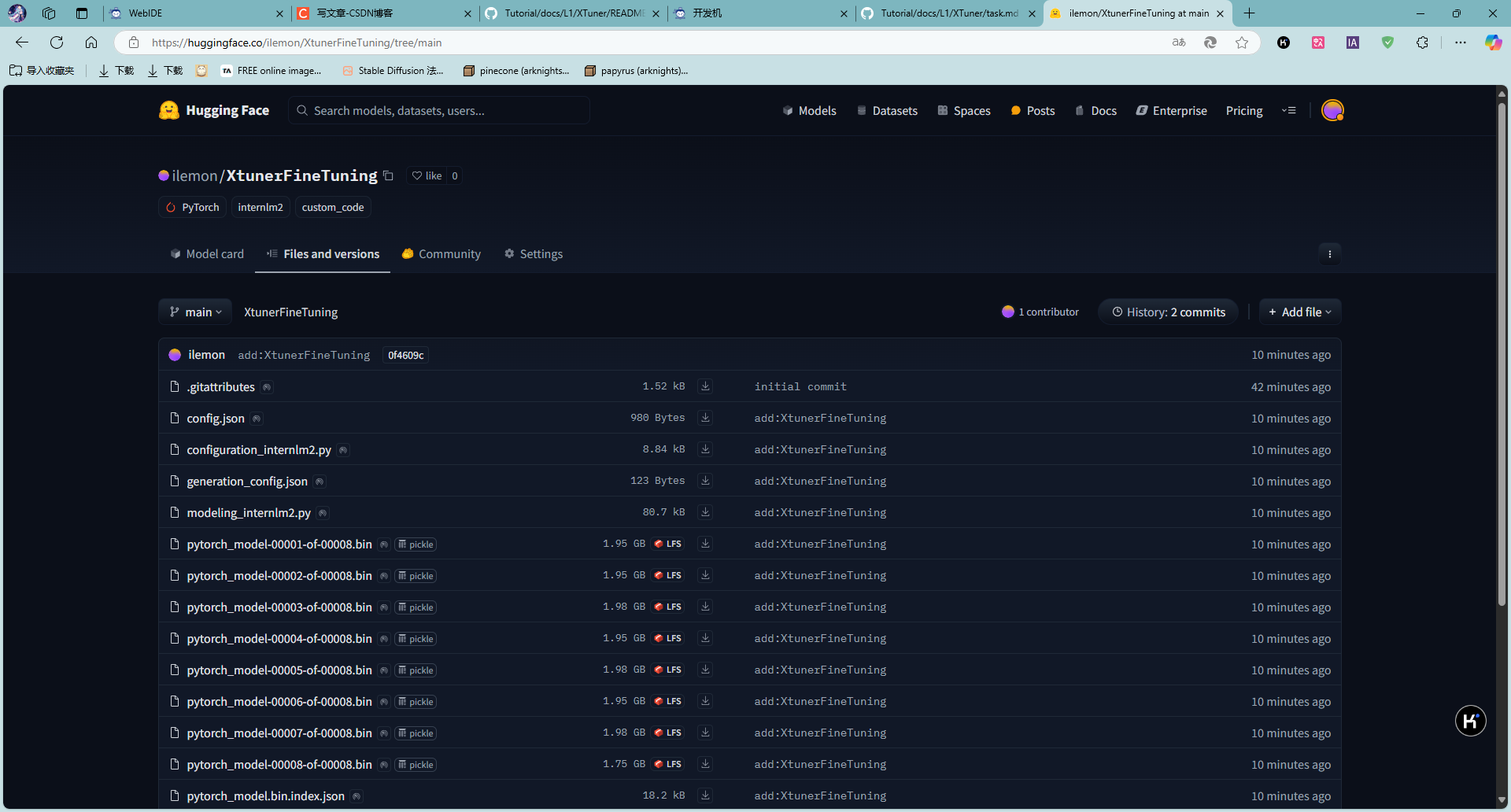Open browser settings and more menu

point(1461,42)
